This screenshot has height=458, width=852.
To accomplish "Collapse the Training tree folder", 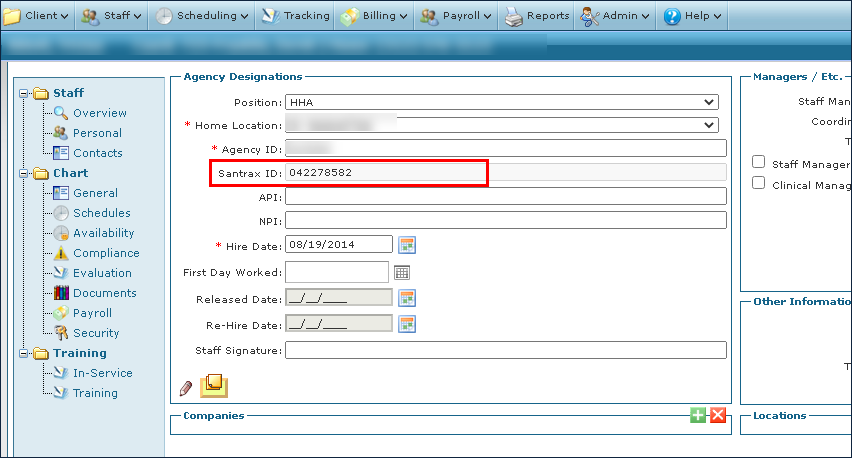I will click(24, 353).
